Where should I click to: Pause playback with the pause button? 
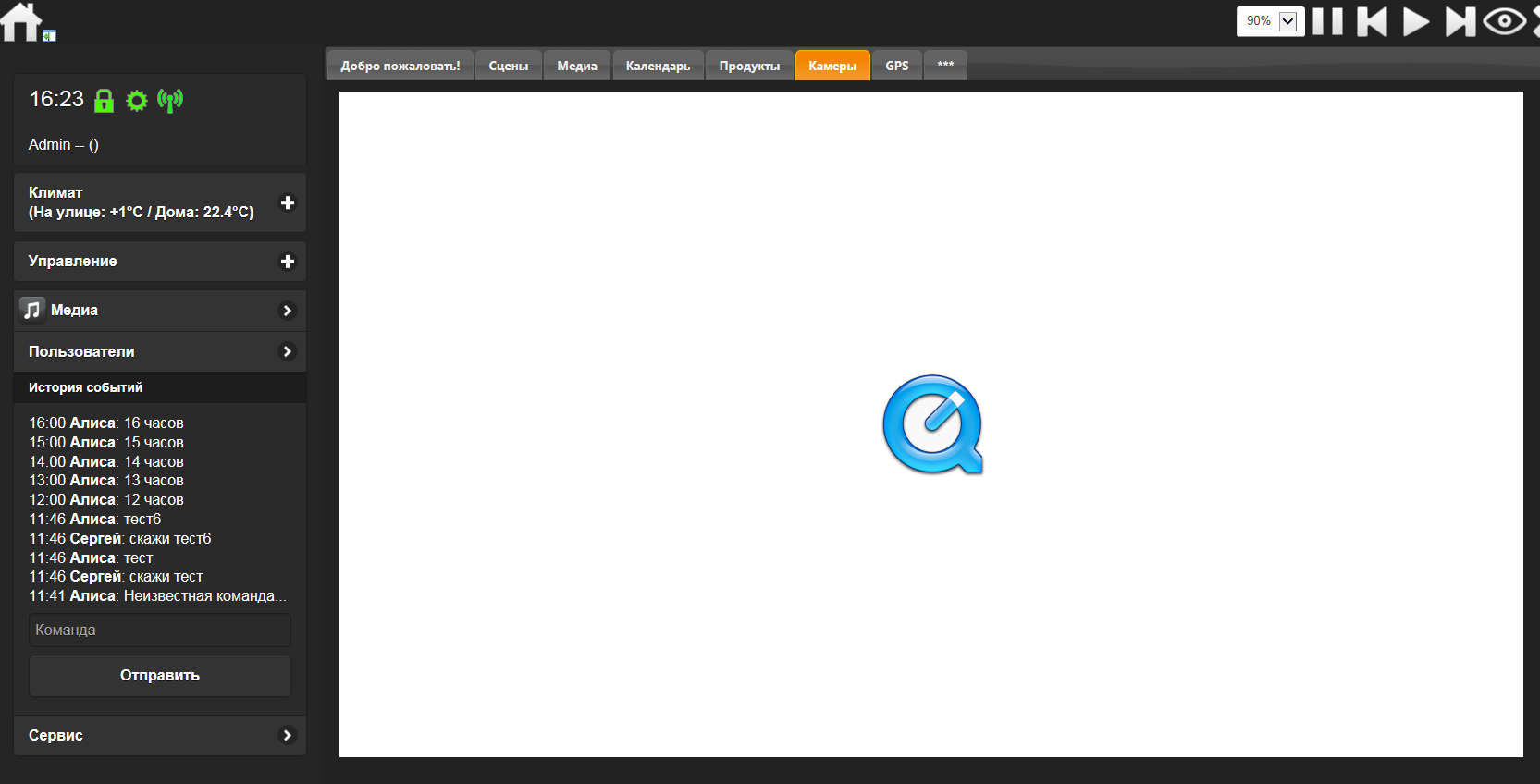[1327, 21]
